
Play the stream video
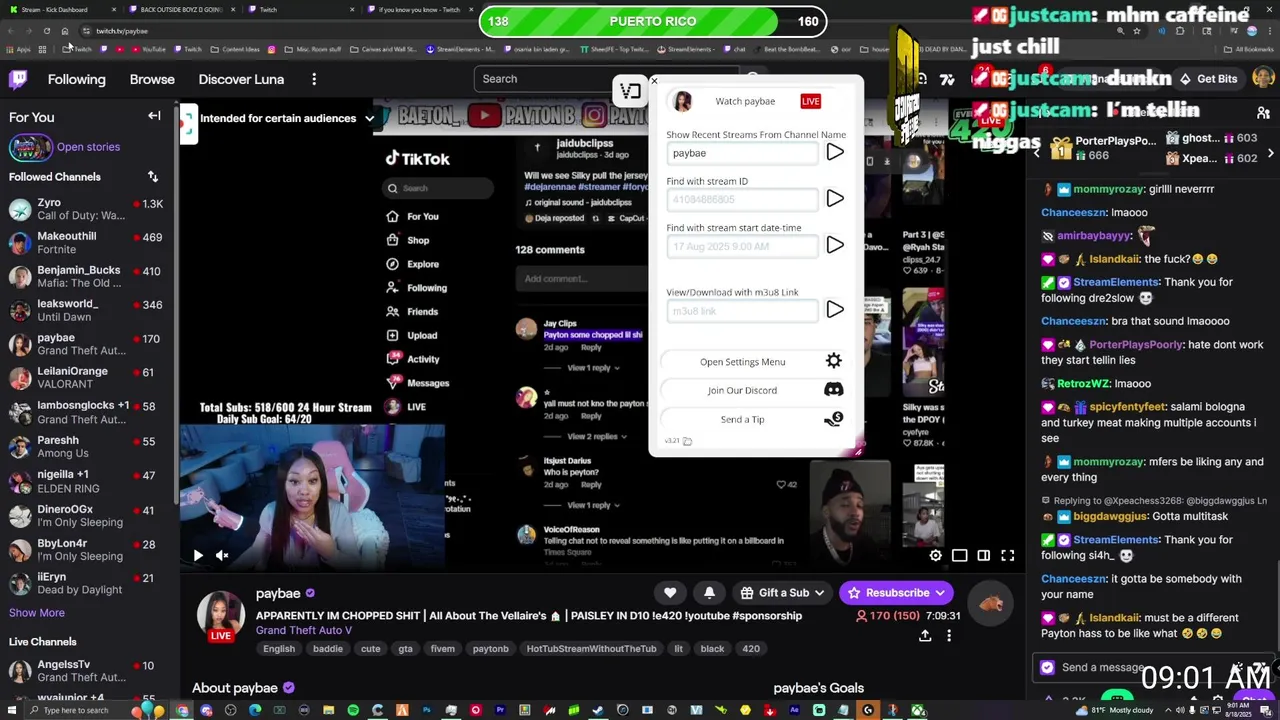[x=198, y=555]
